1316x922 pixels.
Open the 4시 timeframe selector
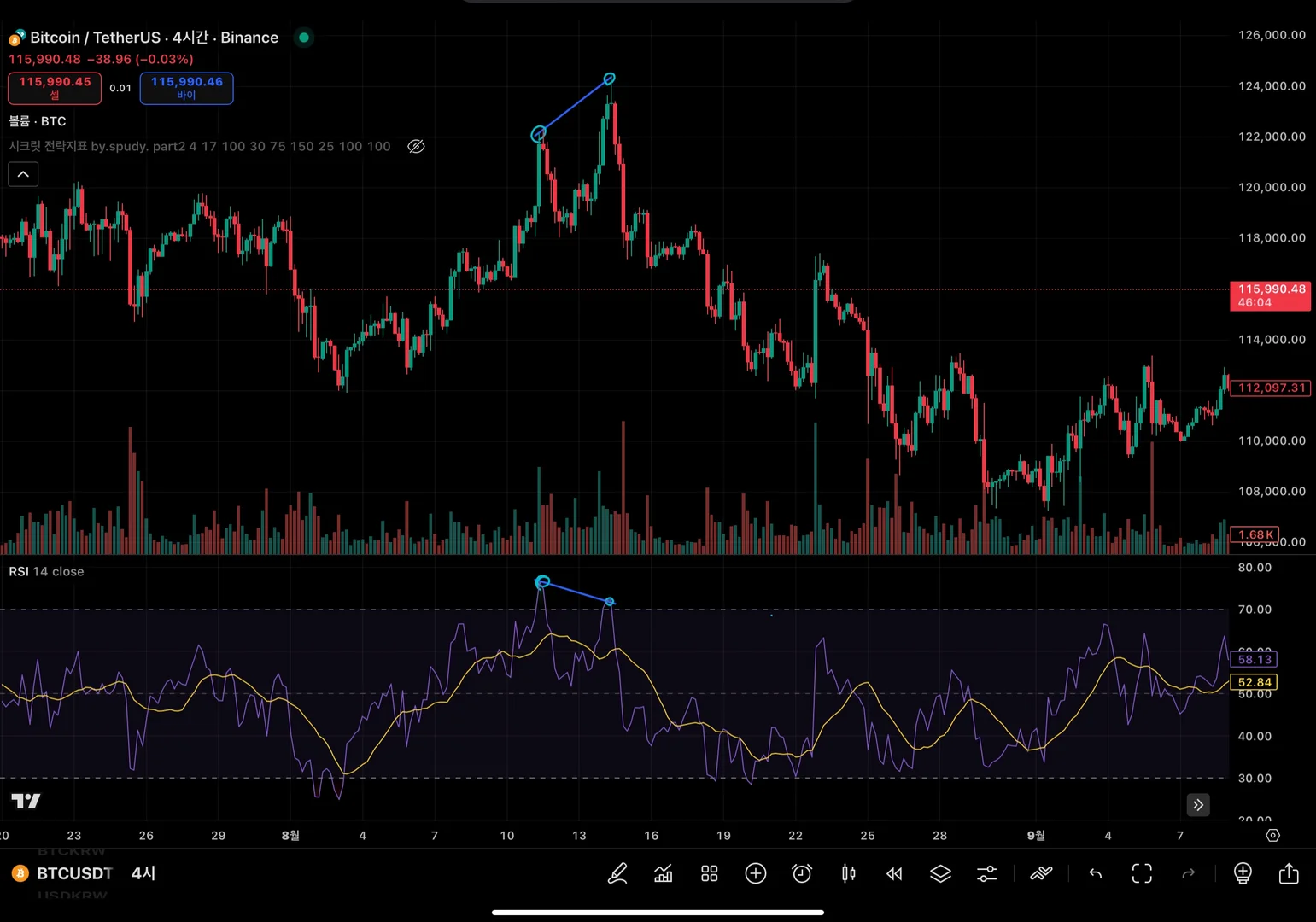143,873
